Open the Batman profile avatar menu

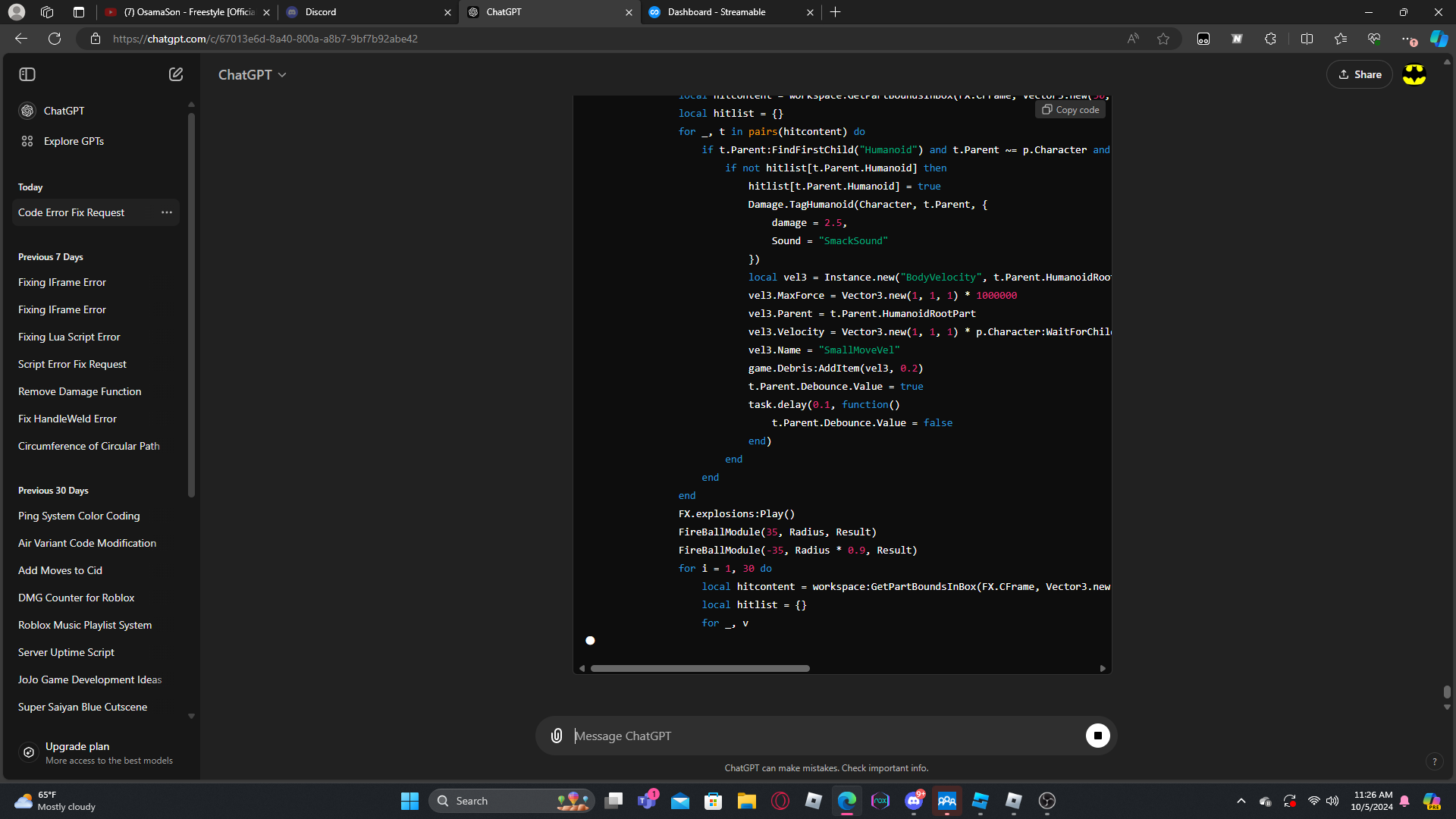pos(1414,74)
